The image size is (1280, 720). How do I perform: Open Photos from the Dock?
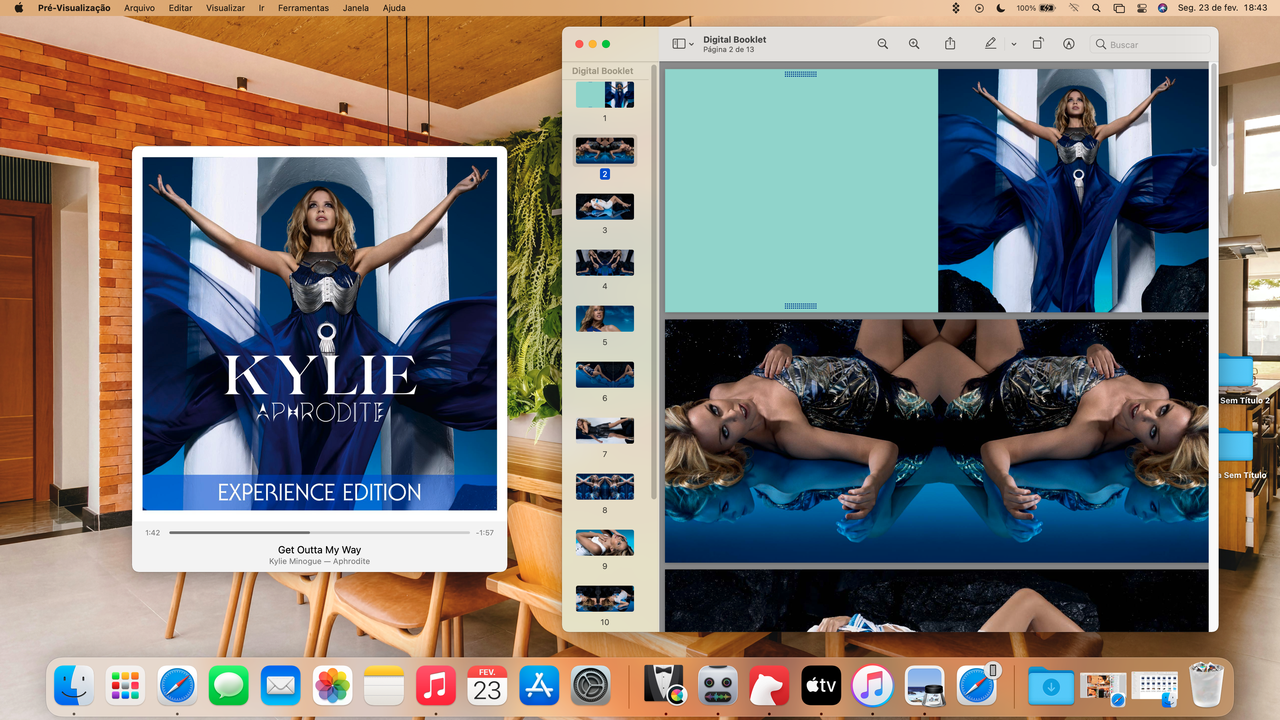click(x=332, y=686)
